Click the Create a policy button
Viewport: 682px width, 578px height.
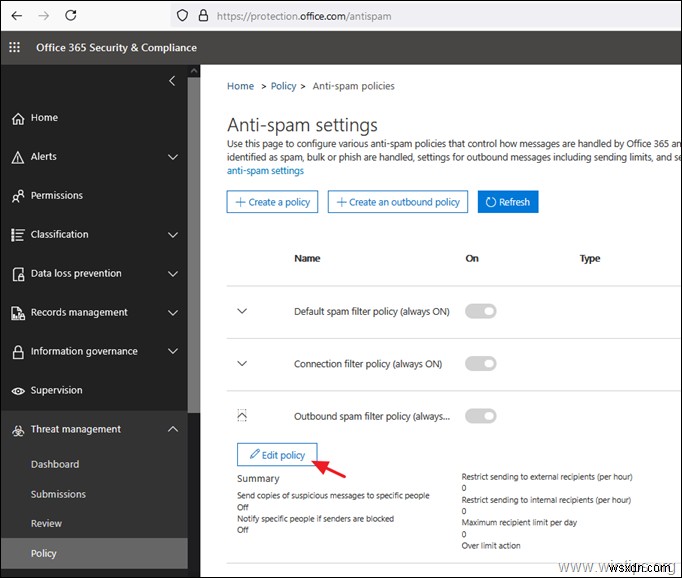click(x=272, y=202)
